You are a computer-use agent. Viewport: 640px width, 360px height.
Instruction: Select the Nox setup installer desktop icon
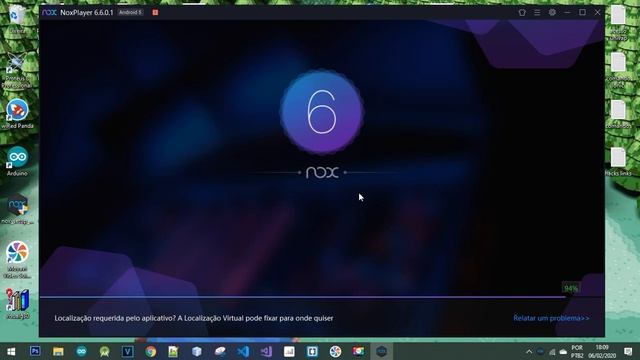coord(17,209)
